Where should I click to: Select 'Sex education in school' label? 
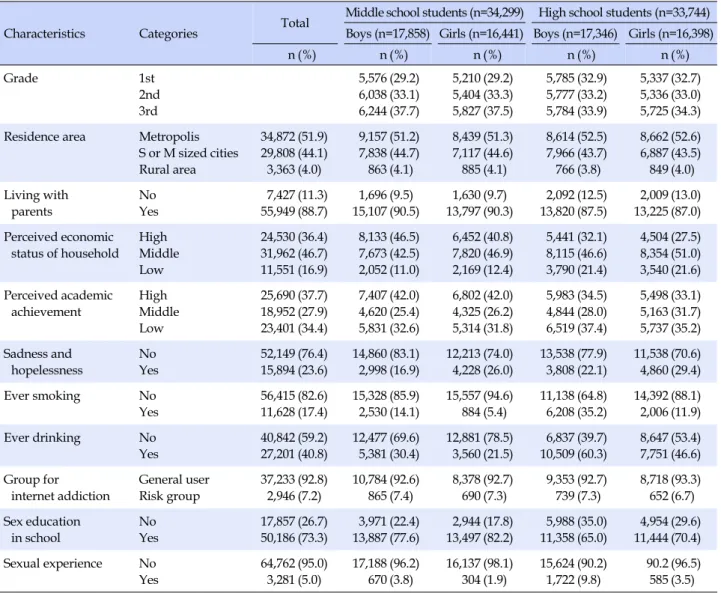point(41,530)
